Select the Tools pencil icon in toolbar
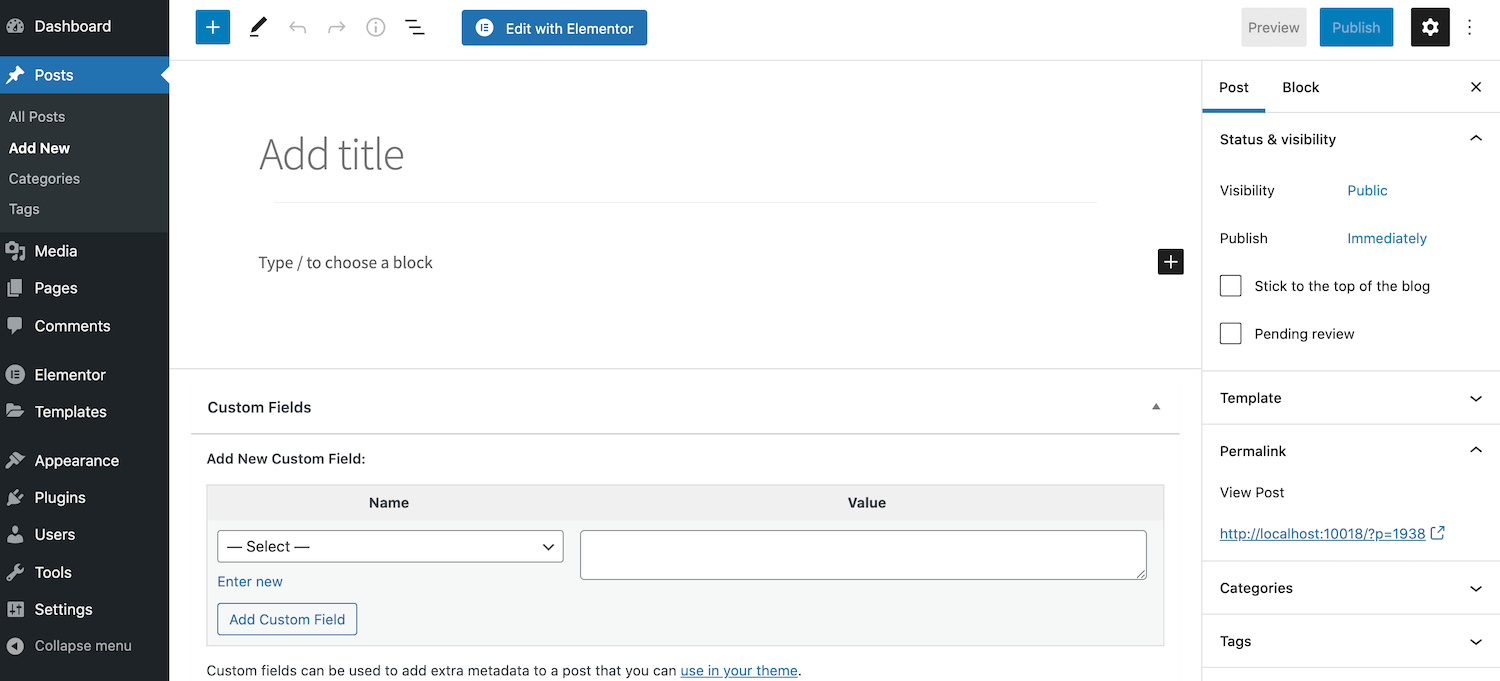Image resolution: width=1500 pixels, height=681 pixels. pos(257,27)
